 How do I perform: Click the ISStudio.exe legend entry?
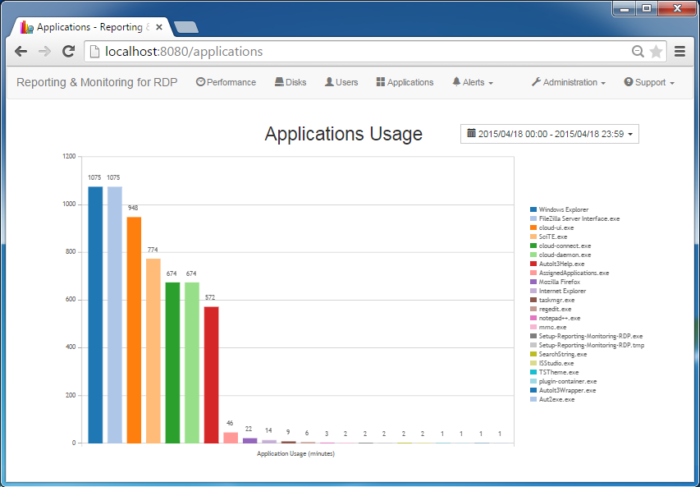tap(552, 363)
